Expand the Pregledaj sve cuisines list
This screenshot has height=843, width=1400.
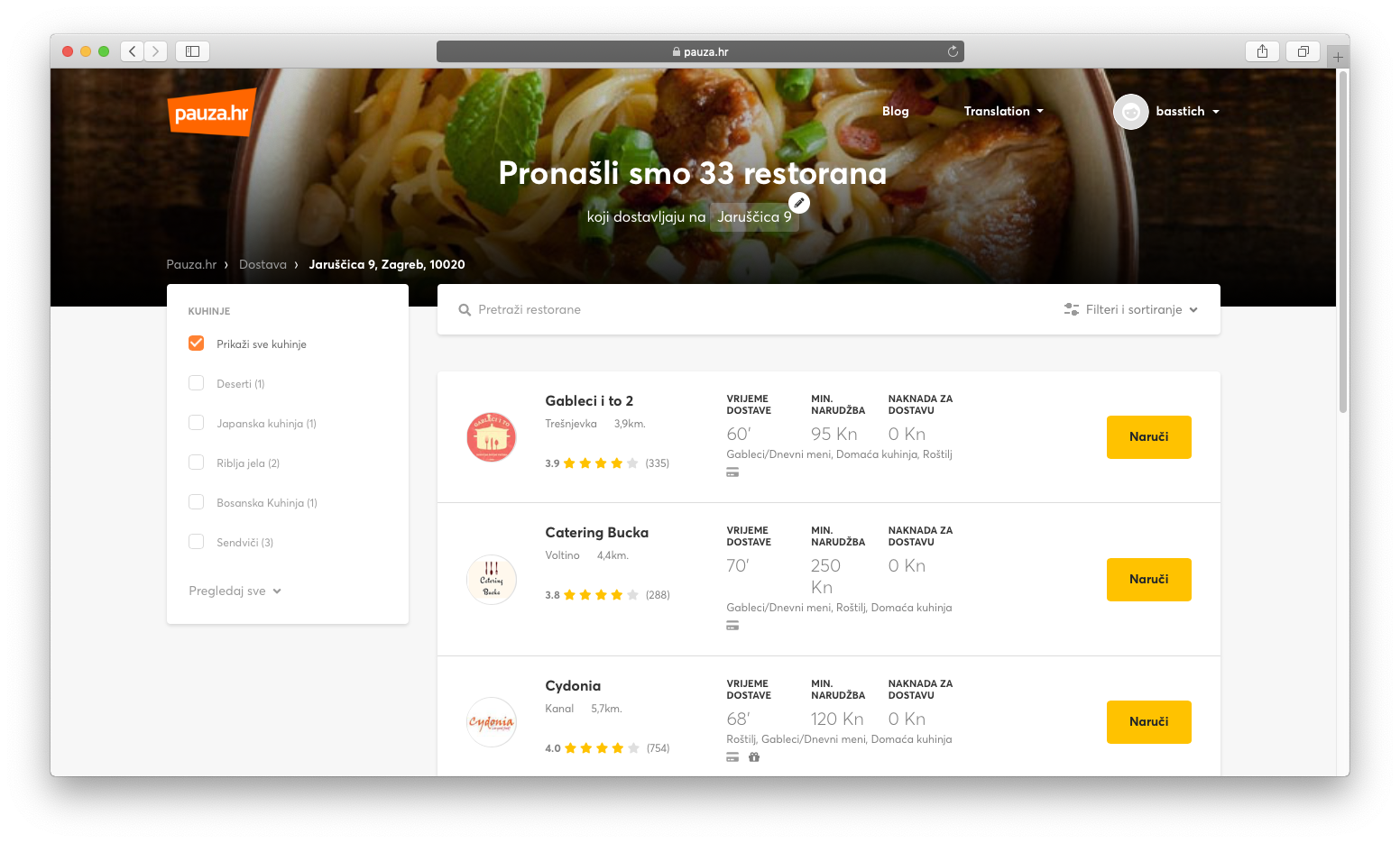pos(235,591)
